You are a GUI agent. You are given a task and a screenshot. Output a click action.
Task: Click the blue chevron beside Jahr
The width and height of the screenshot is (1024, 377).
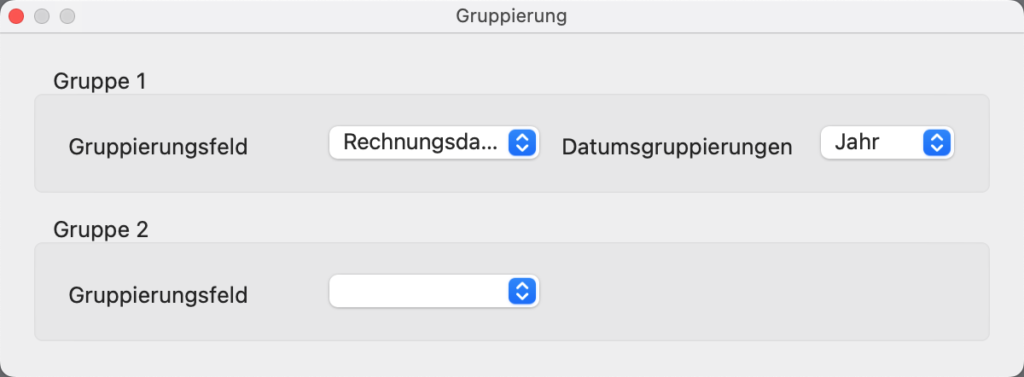[936, 142]
